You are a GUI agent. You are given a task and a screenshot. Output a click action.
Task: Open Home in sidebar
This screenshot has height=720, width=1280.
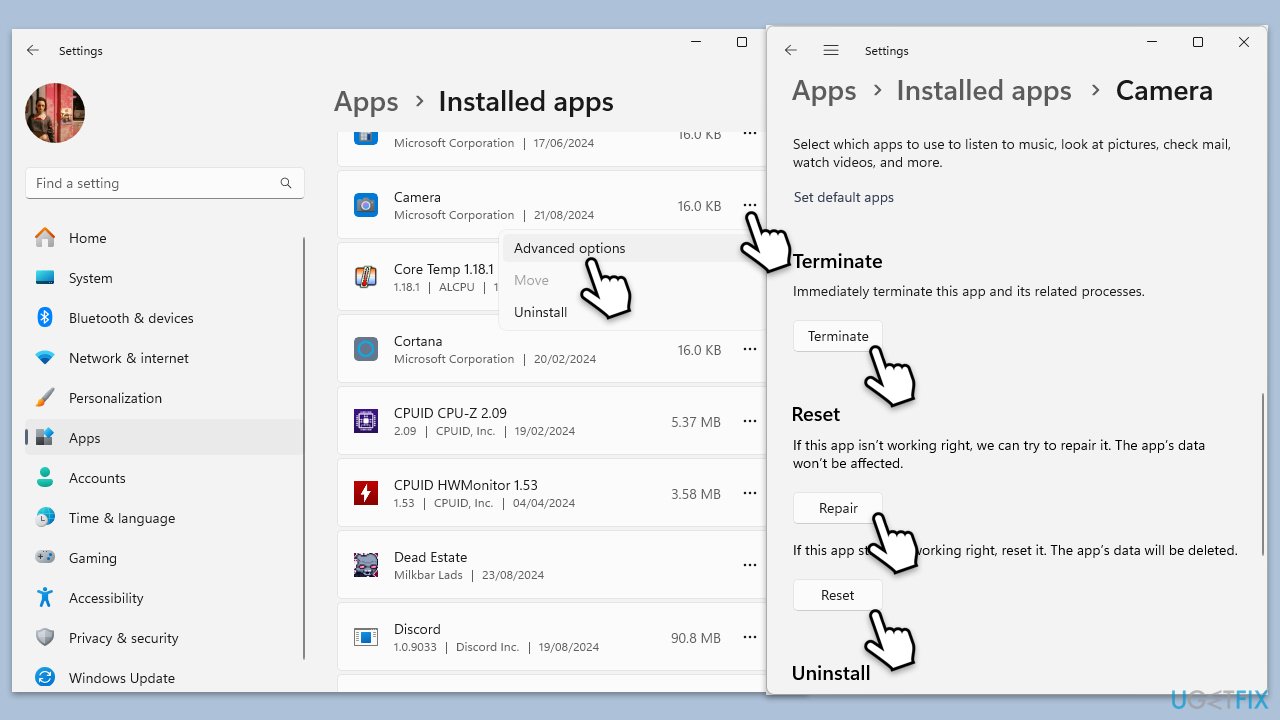pyautogui.click(x=165, y=238)
